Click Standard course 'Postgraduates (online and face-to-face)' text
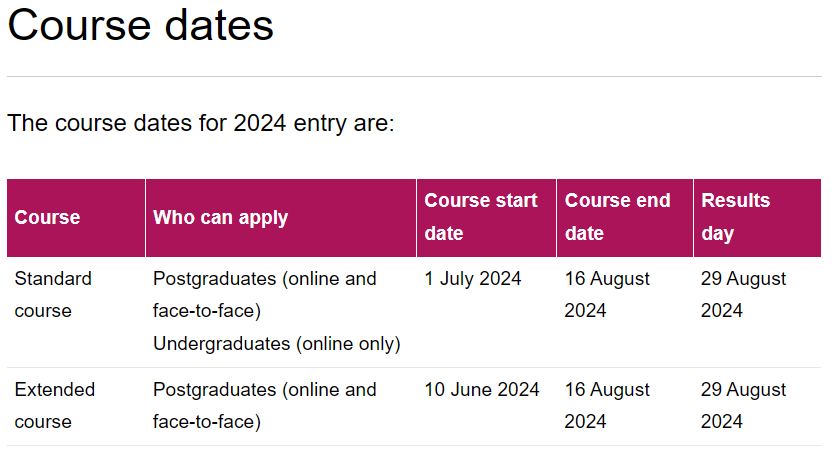Image resolution: width=834 pixels, height=455 pixels. click(265, 295)
